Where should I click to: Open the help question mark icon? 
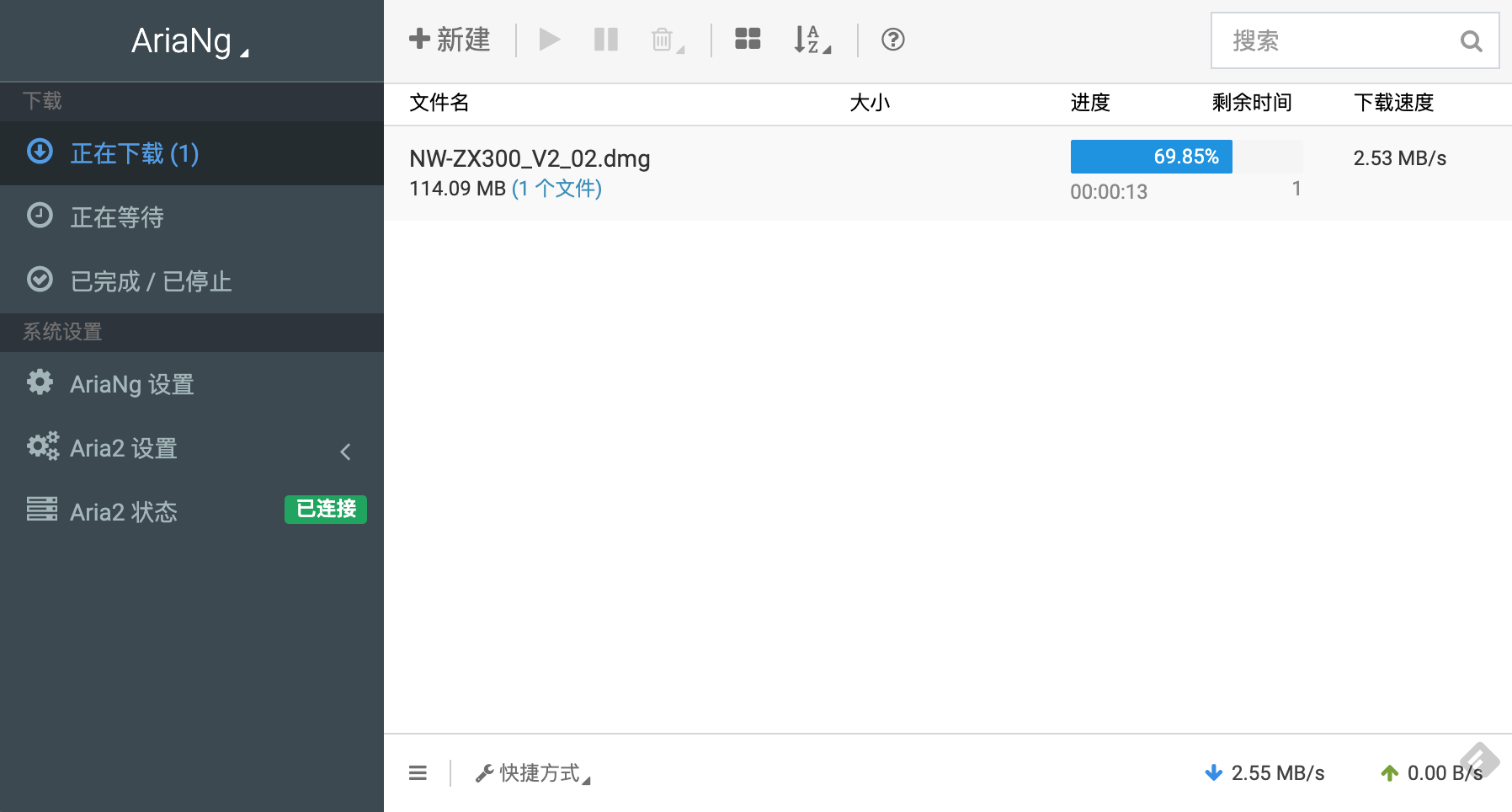click(893, 40)
